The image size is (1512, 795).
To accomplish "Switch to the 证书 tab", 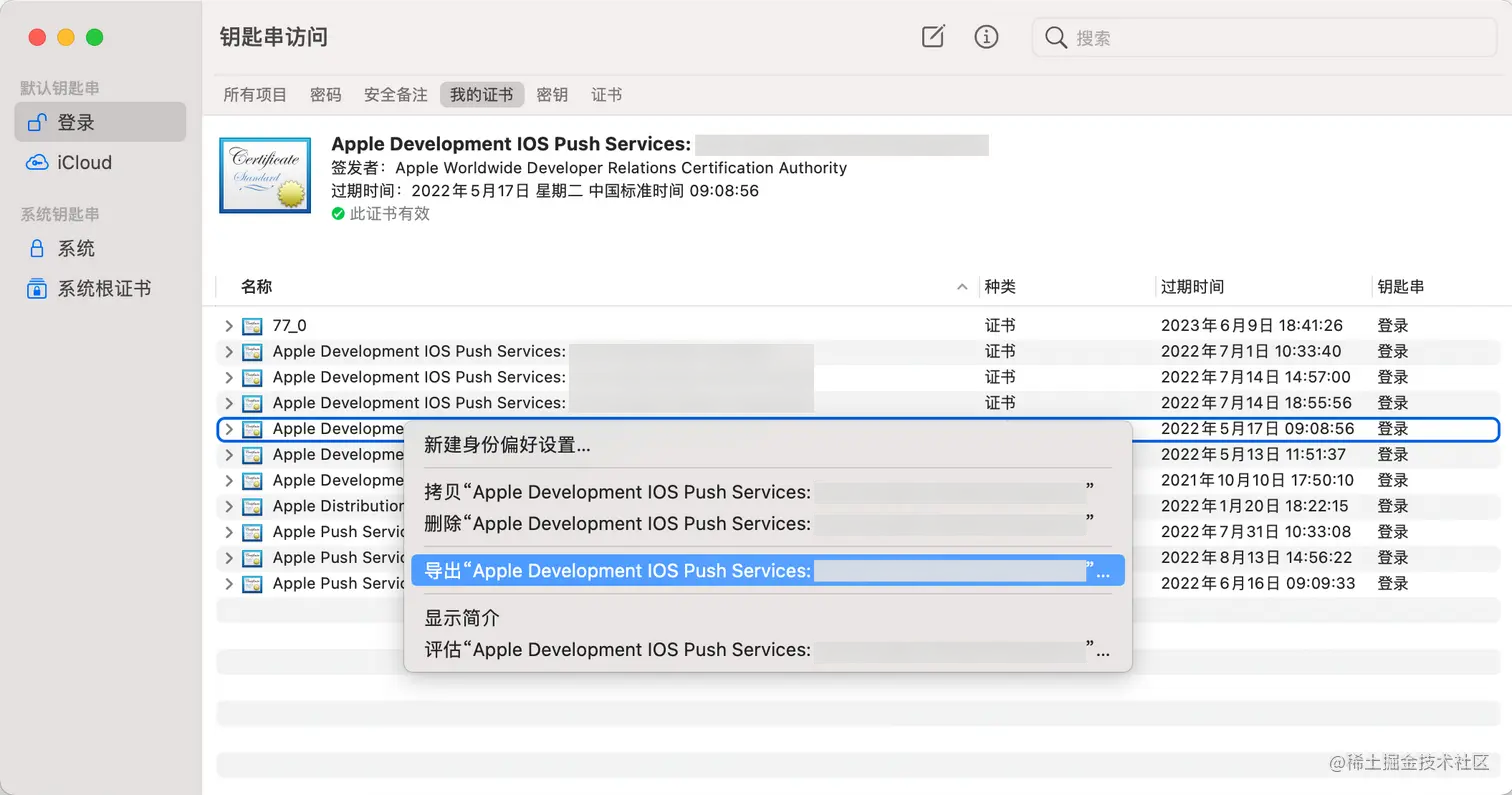I will pyautogui.click(x=607, y=95).
